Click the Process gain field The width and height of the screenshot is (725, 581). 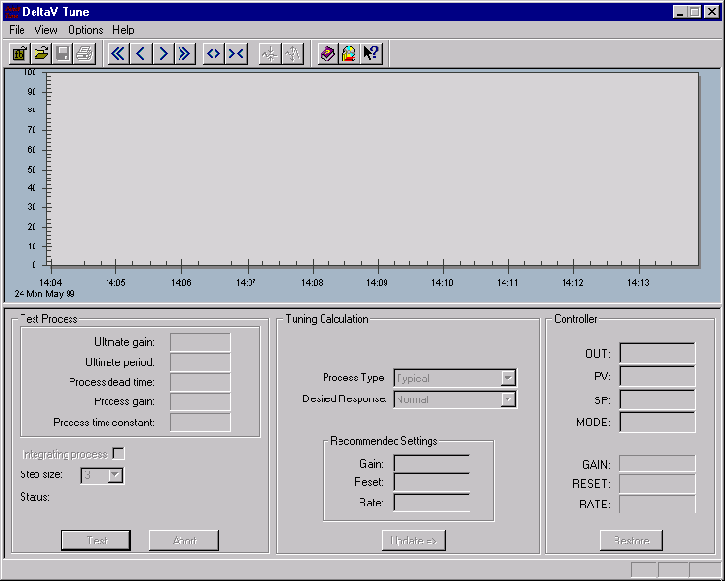tap(200, 402)
